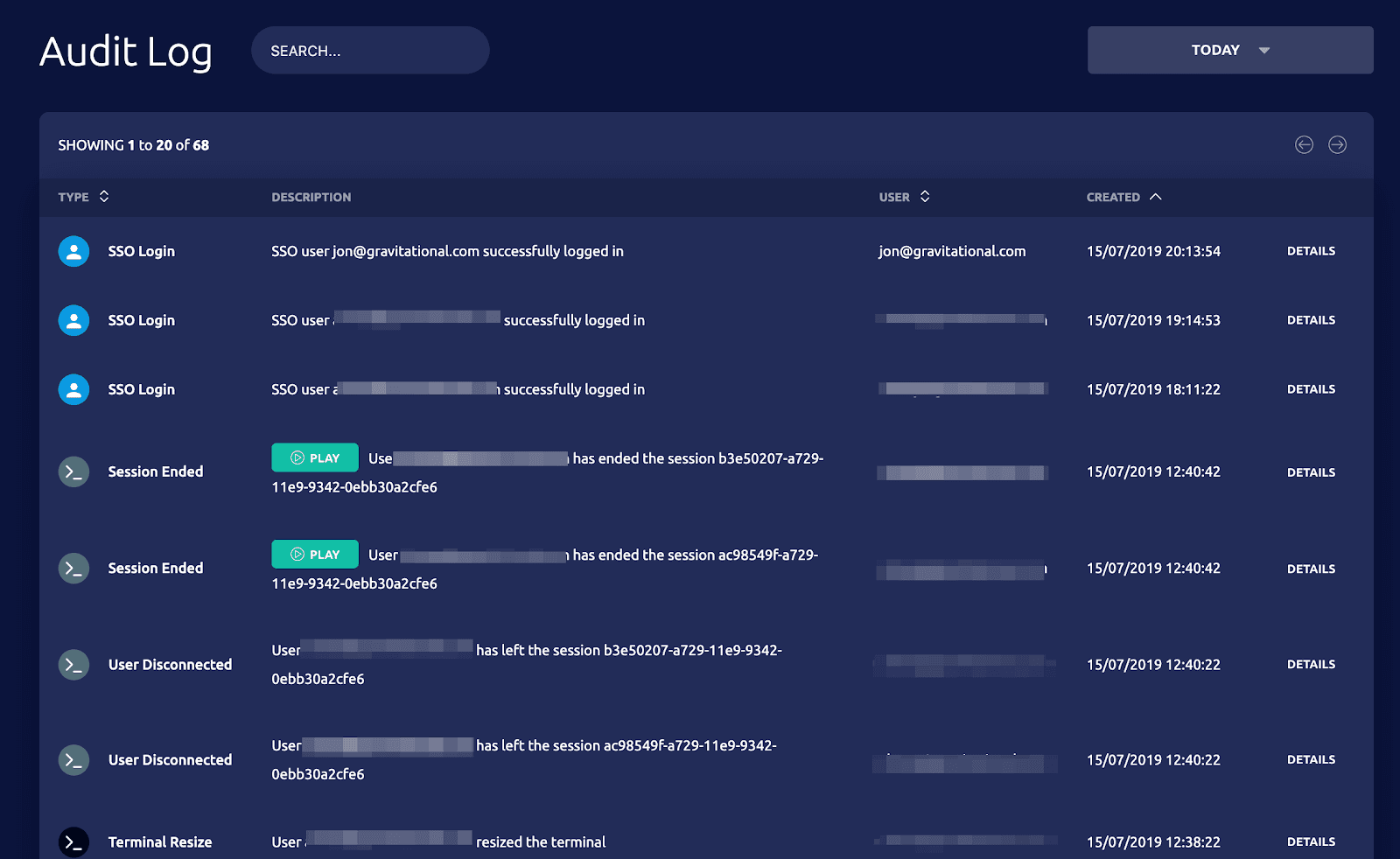The width and height of the screenshot is (1400, 859).
Task: Open DETAILS for jon@gravitational.com SSO Login
Action: (1311, 251)
